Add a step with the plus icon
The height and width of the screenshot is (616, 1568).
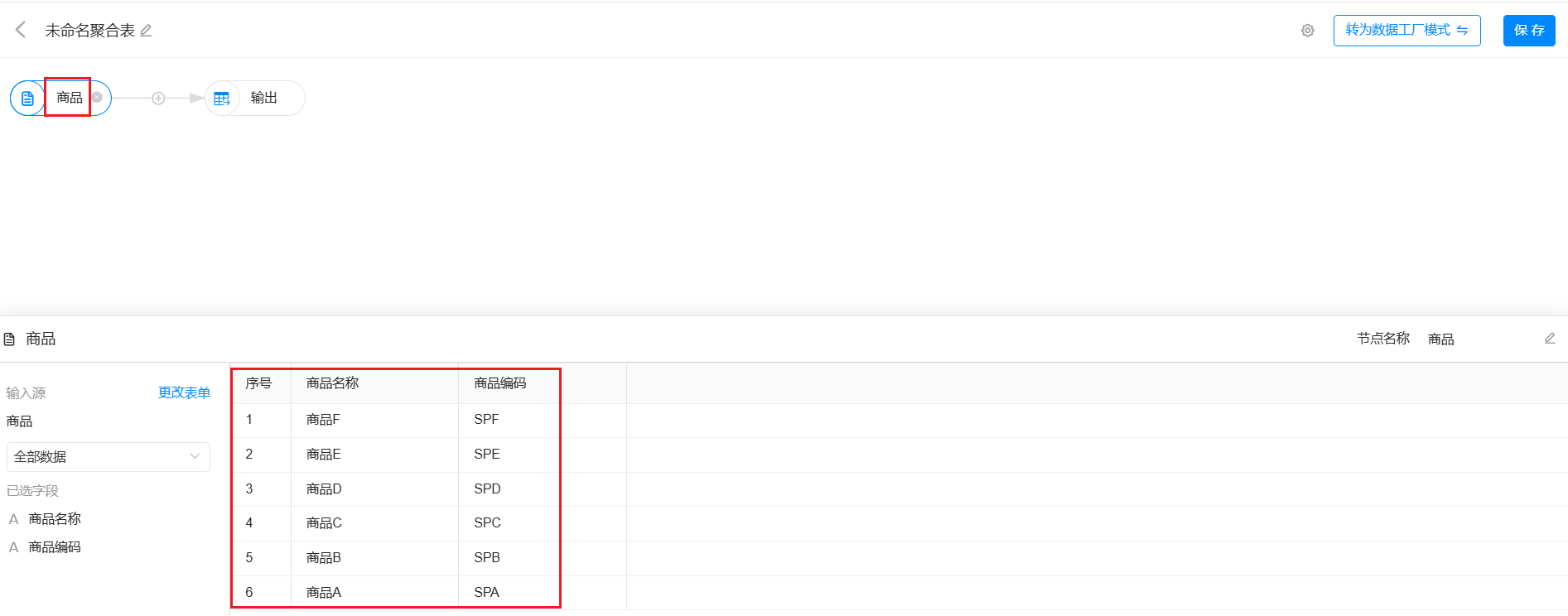158,99
